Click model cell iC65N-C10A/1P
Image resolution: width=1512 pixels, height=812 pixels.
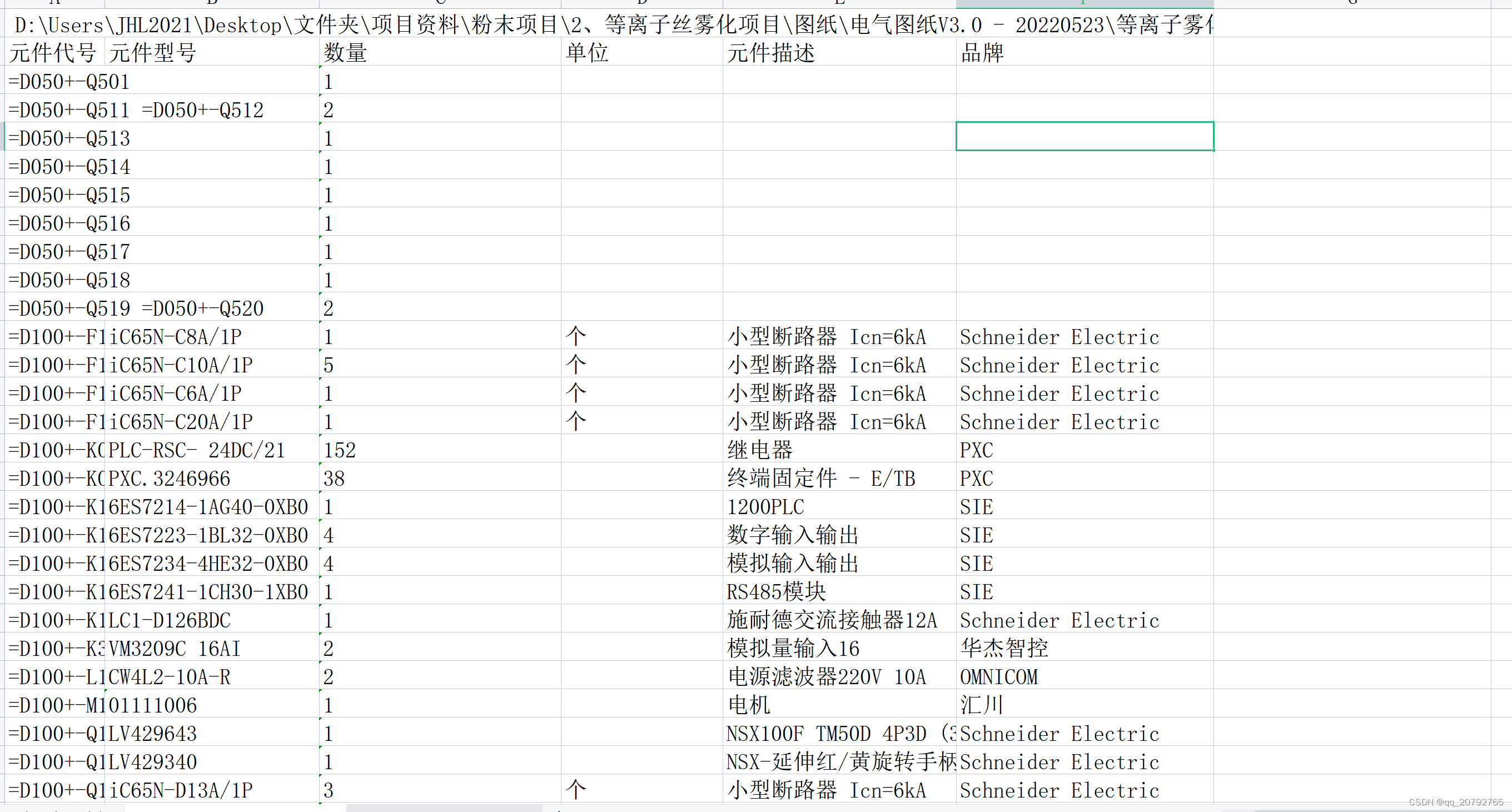coord(212,363)
